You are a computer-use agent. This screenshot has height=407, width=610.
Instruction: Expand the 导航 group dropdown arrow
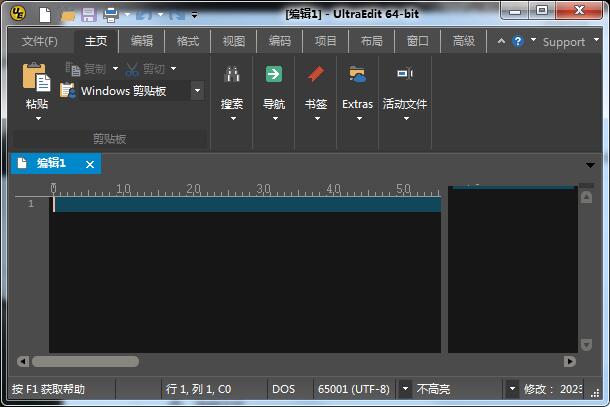click(x=275, y=118)
